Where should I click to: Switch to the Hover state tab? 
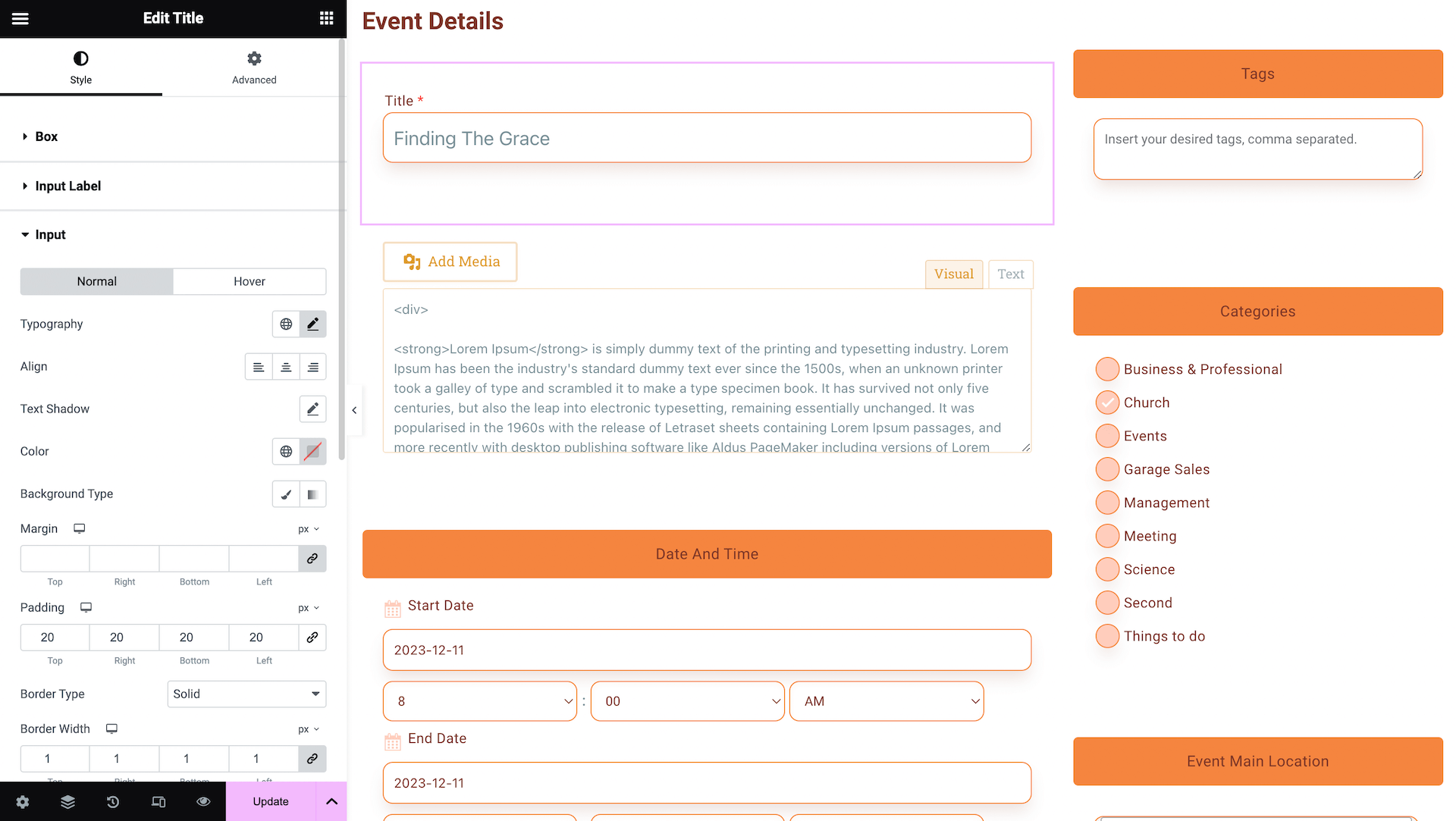pos(249,281)
